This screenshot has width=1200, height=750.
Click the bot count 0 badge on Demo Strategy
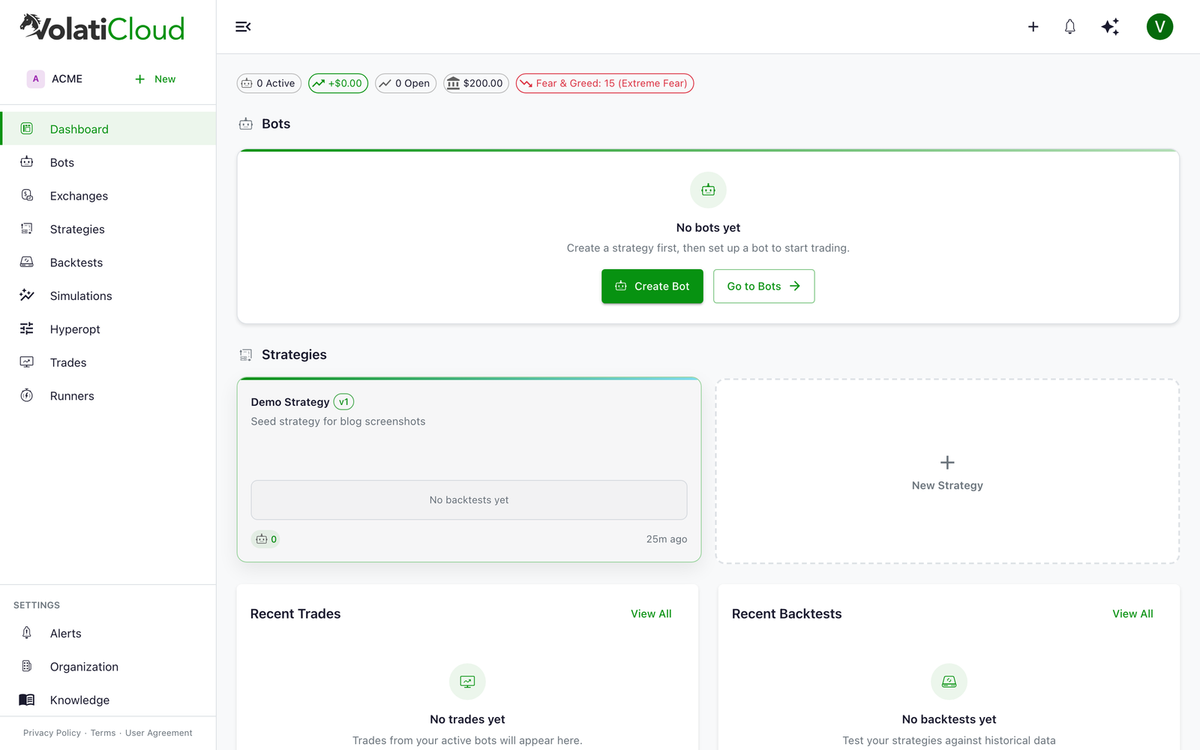coord(266,539)
